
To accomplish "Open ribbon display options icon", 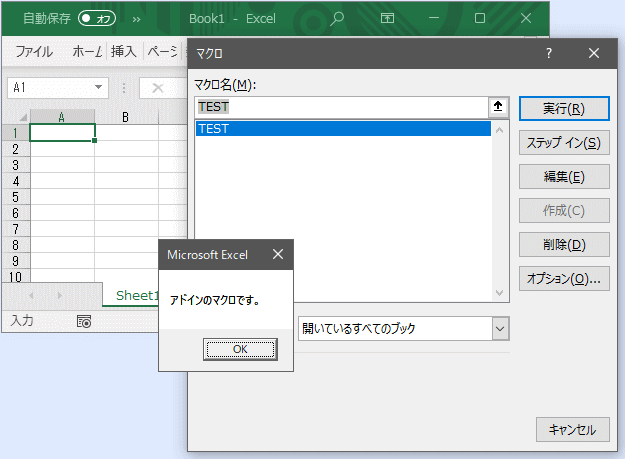I will [x=387, y=18].
